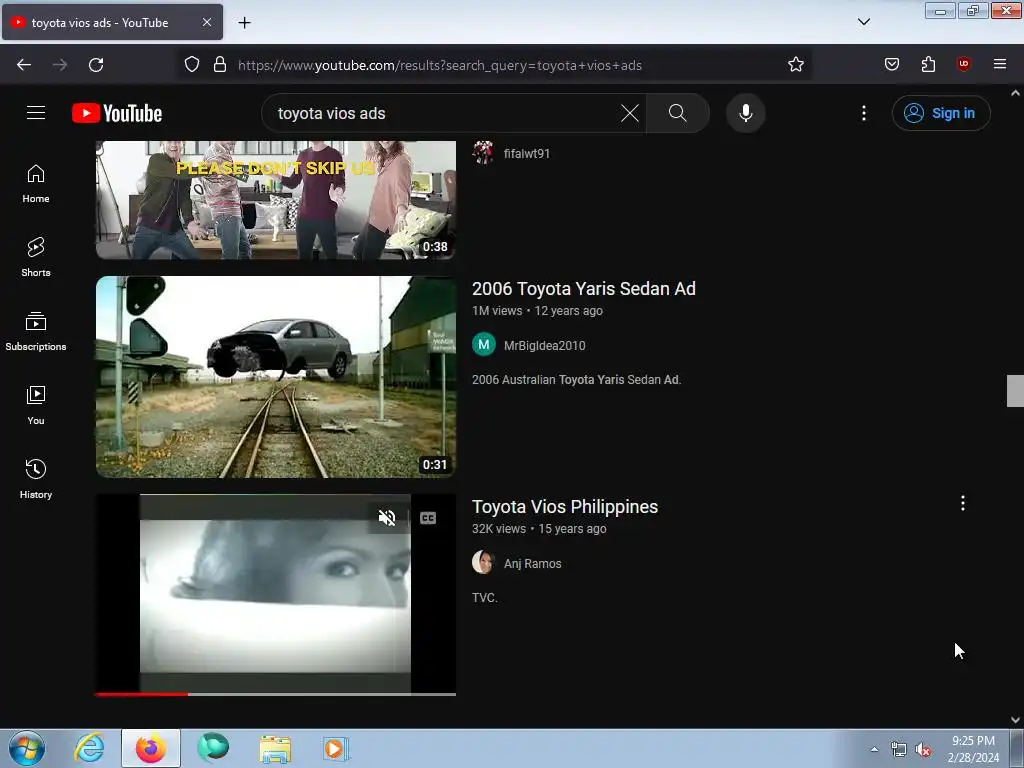Open YouTube settings three-dot menu
The image size is (1024, 768).
click(864, 113)
